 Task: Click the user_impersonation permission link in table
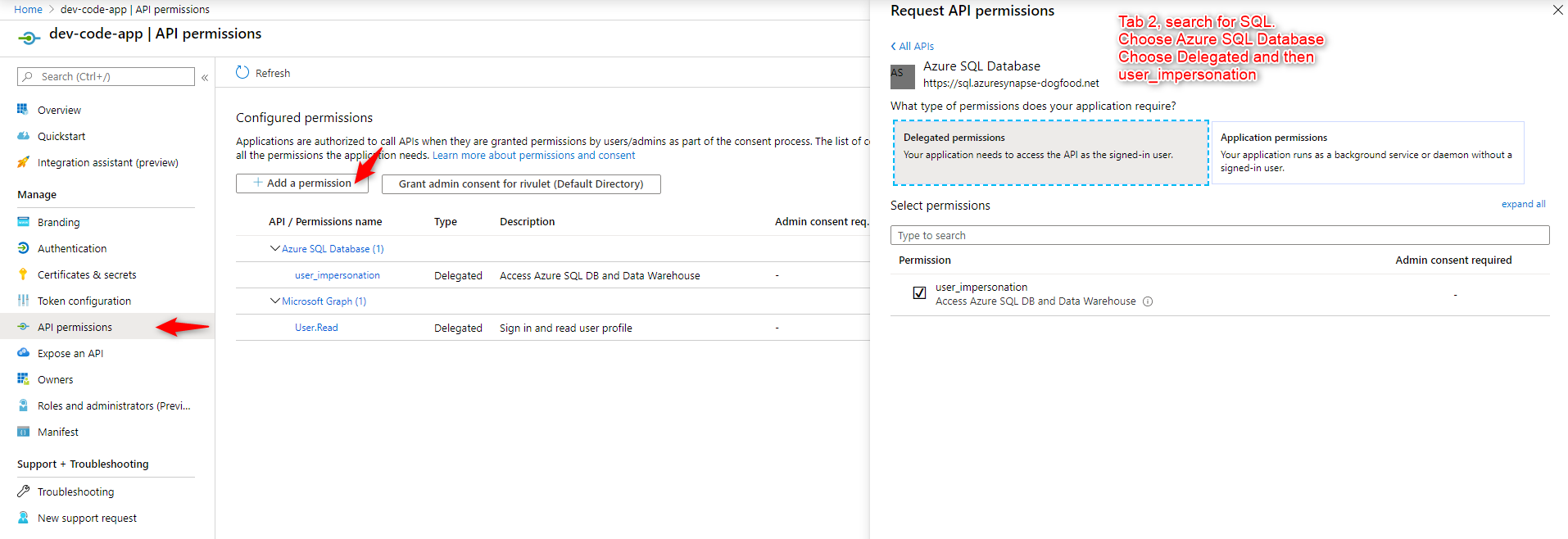(x=338, y=275)
